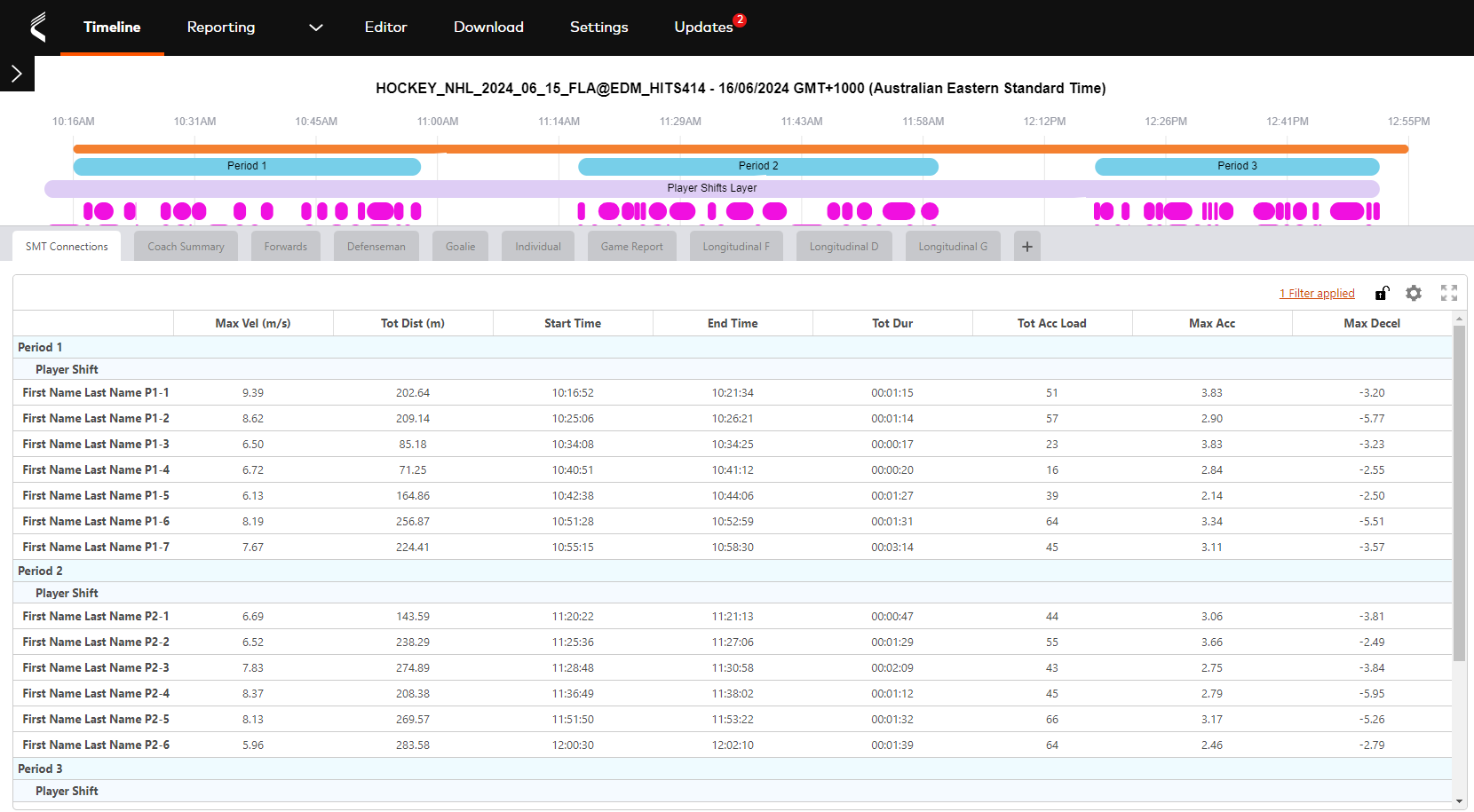Collapse the Period 1 Player Shift group
Viewport: 1474px width, 812px height.
click(67, 369)
